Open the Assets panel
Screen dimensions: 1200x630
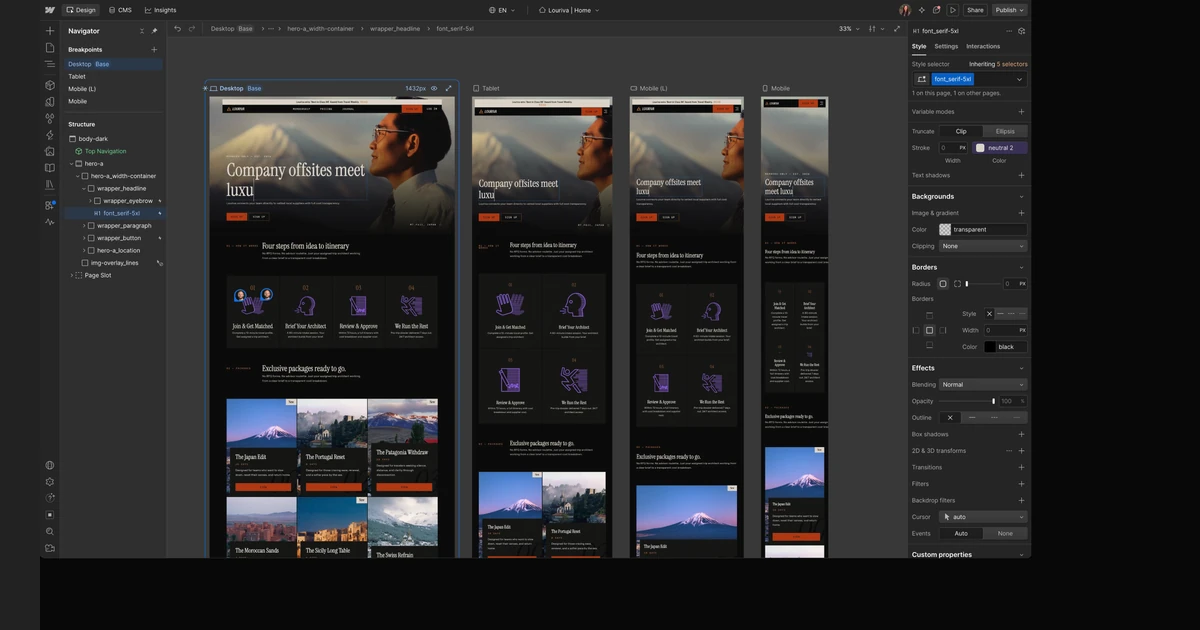pyautogui.click(x=50, y=151)
